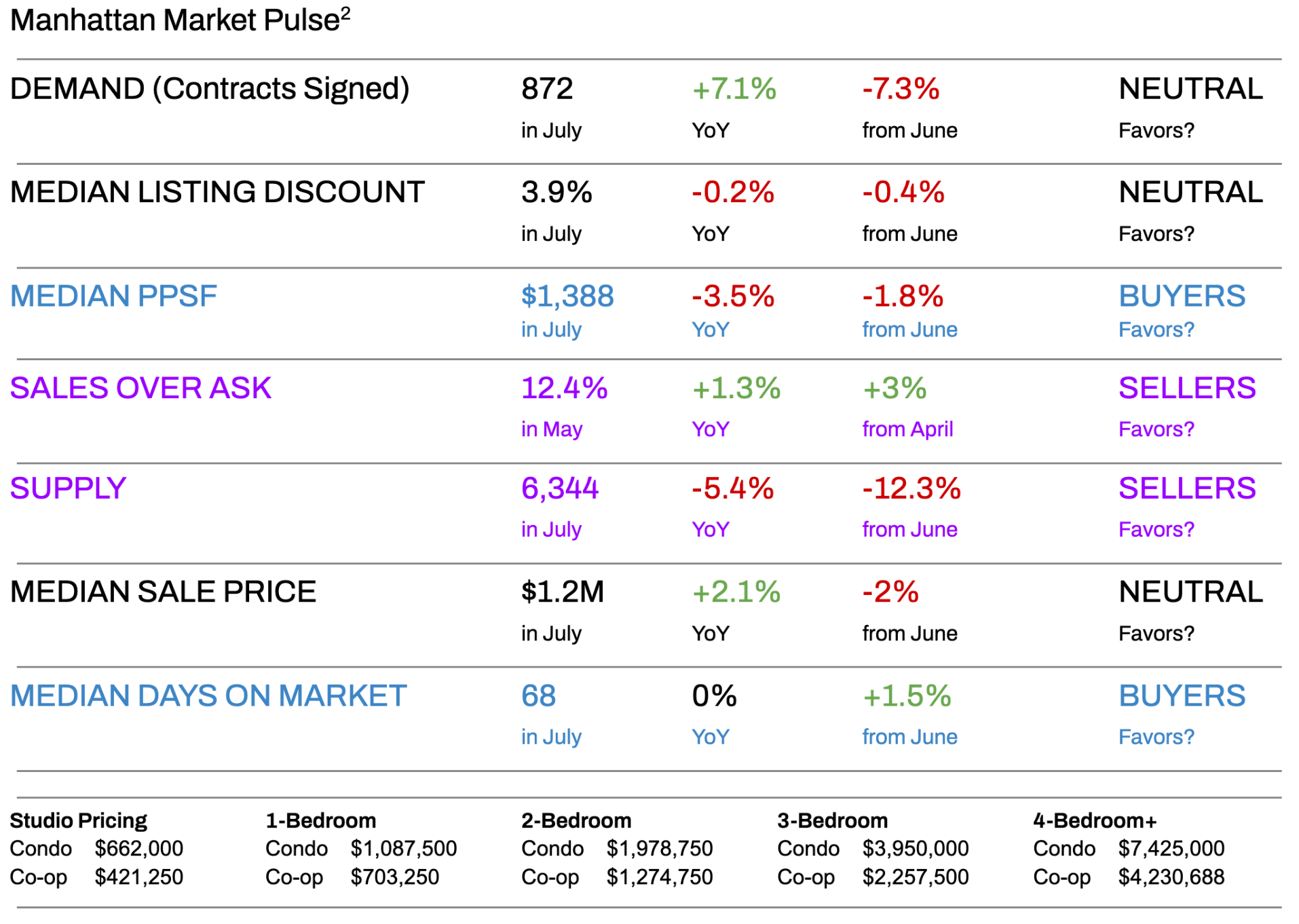The image size is (1299, 924).
Task: Open the purple "SALES OVER ASK" label
Action: tap(140, 388)
